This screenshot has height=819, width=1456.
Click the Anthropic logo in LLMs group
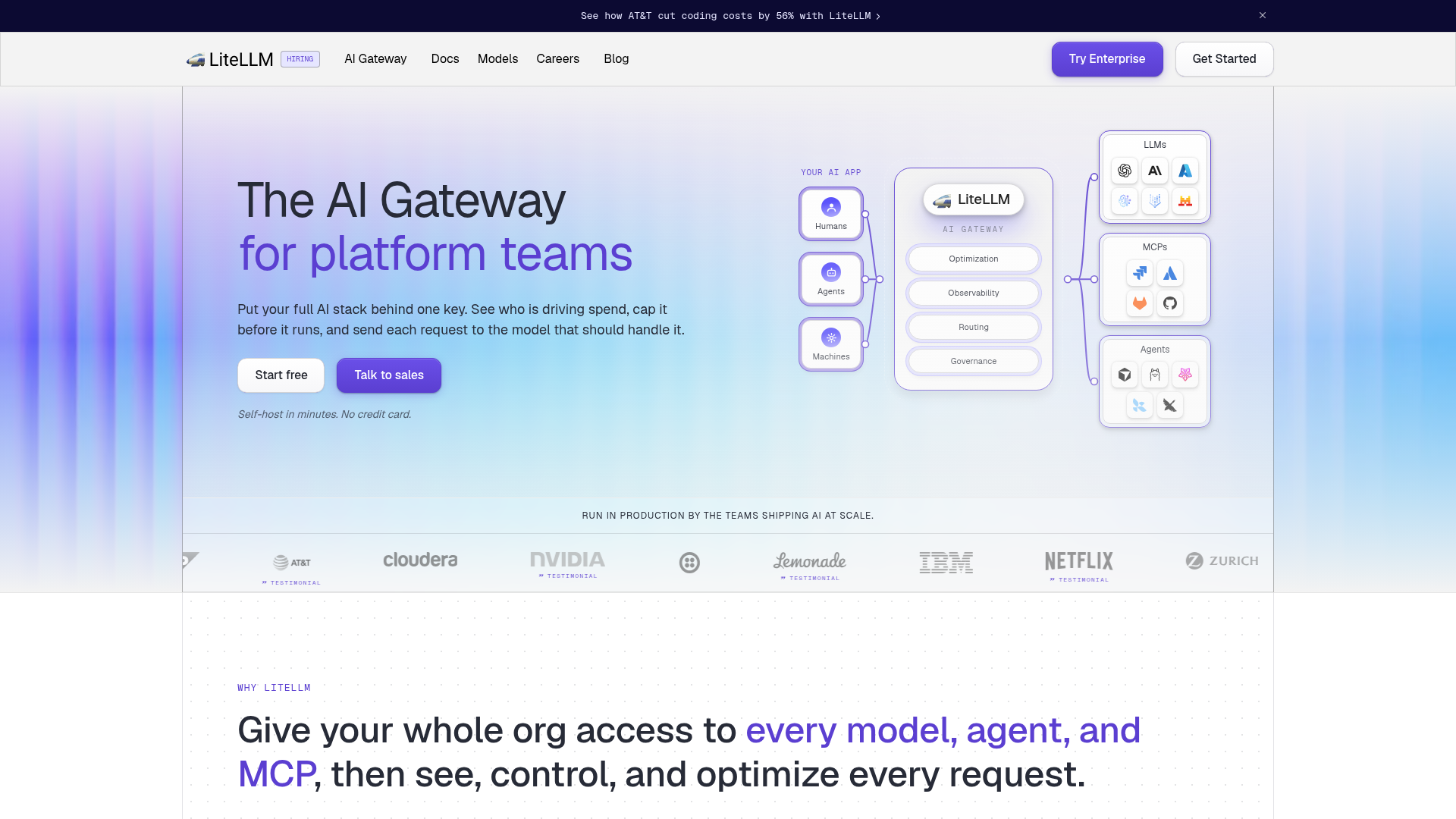pos(1155,171)
